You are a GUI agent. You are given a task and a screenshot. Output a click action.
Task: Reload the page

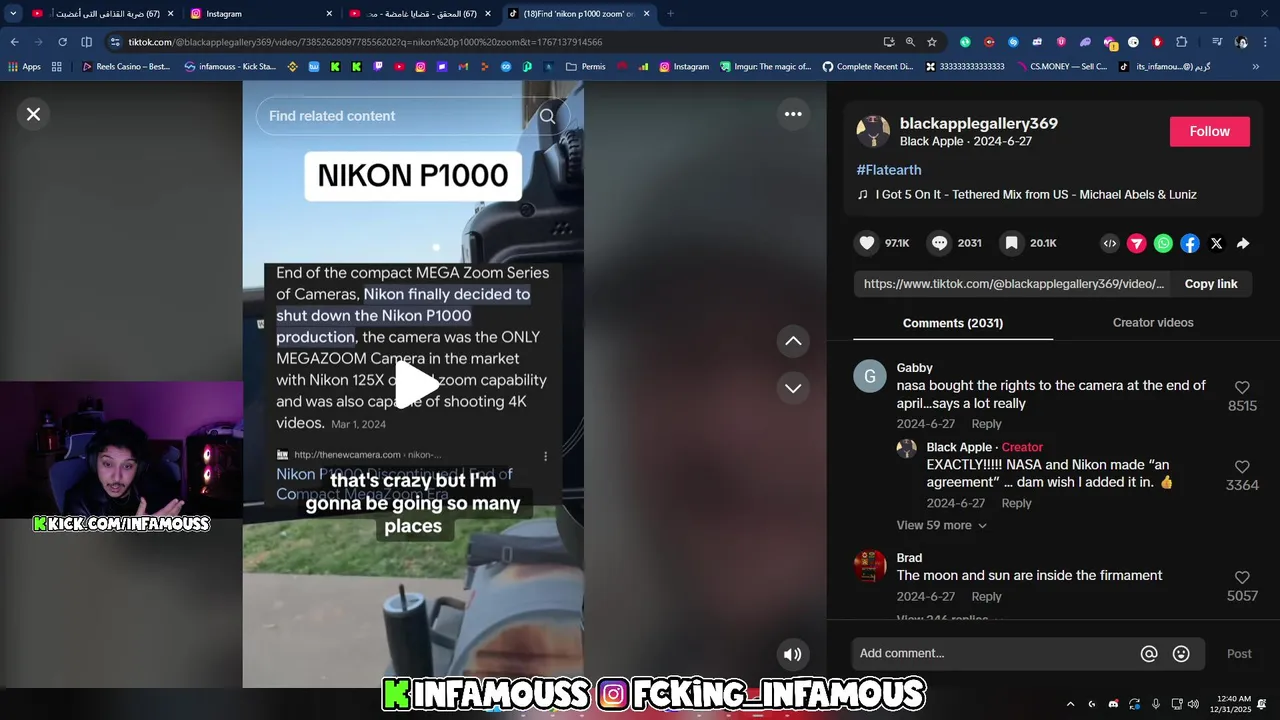tap(62, 42)
